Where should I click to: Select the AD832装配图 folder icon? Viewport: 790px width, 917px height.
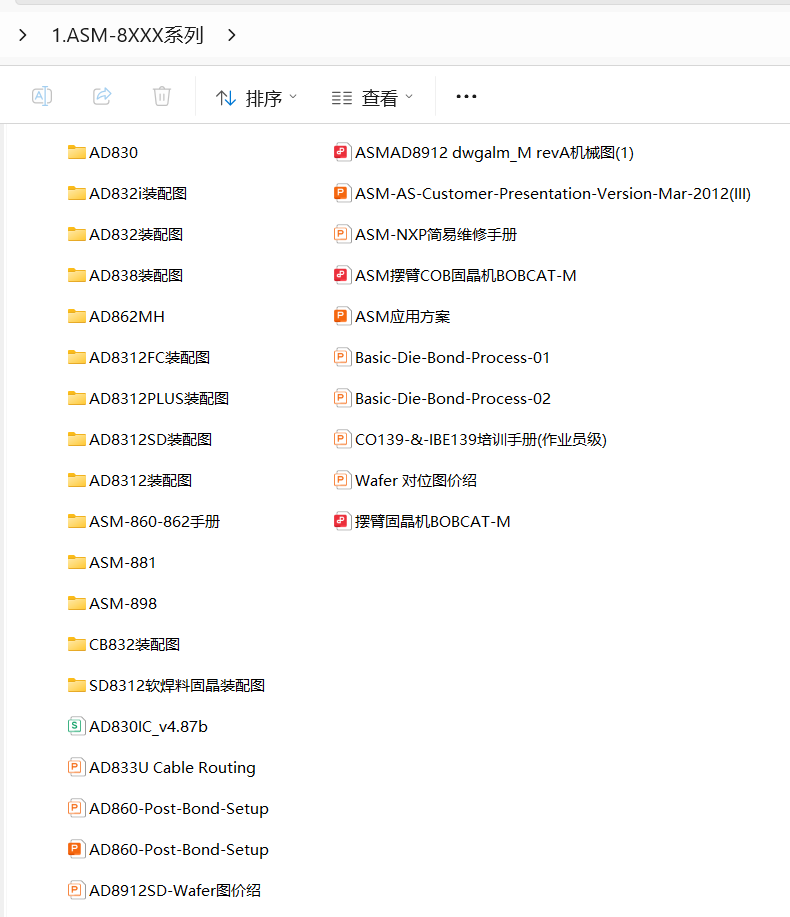(77, 234)
